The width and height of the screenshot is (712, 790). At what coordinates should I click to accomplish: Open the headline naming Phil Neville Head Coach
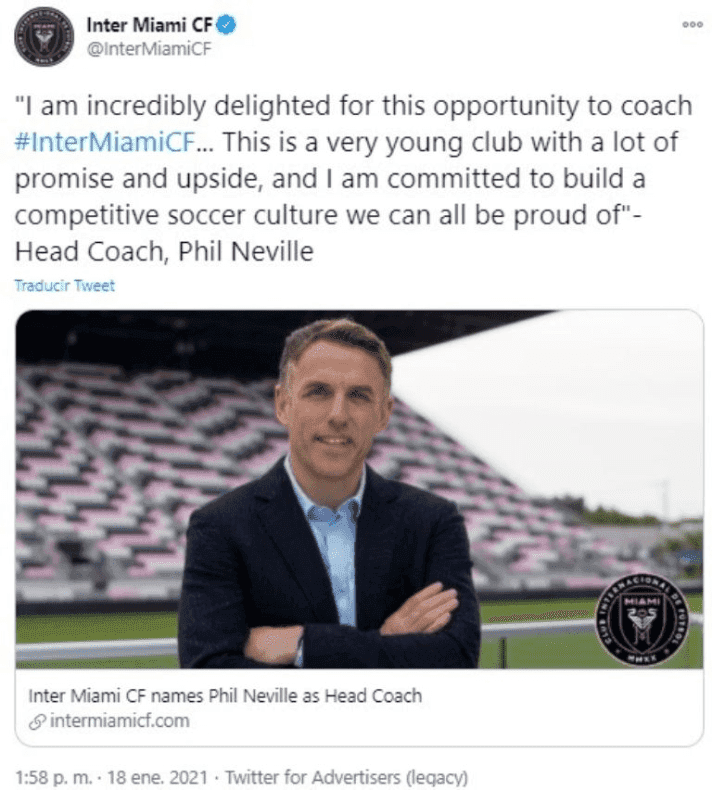[x=225, y=695]
